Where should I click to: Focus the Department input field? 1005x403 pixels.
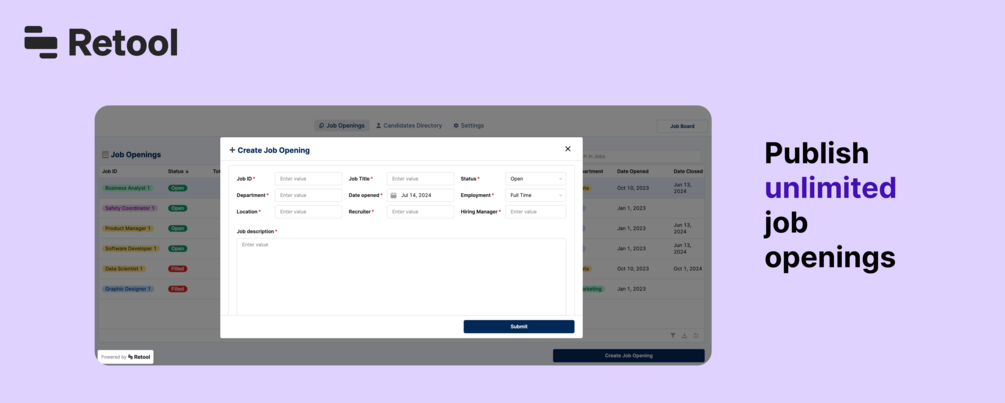point(308,195)
